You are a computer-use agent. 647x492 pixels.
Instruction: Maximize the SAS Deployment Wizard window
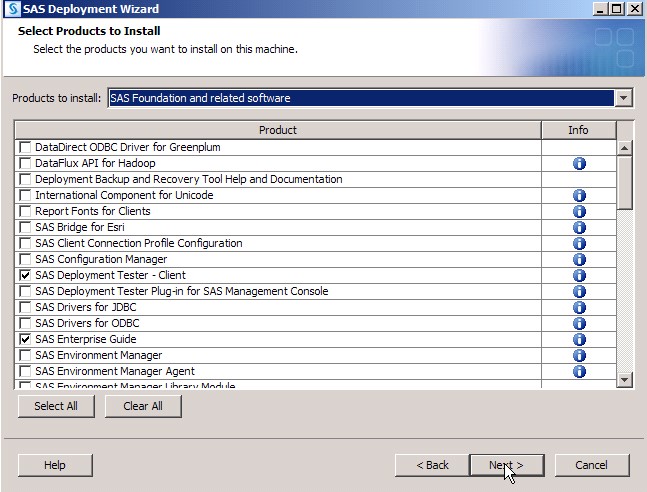pyautogui.click(x=617, y=9)
